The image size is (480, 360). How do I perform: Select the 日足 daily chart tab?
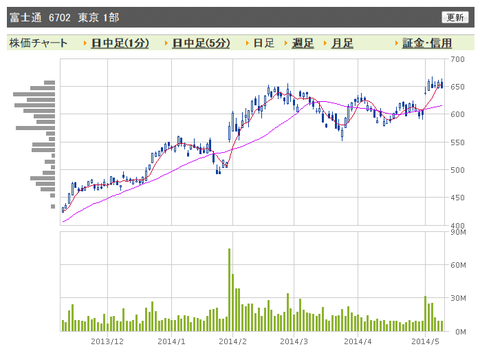pyautogui.click(x=264, y=43)
